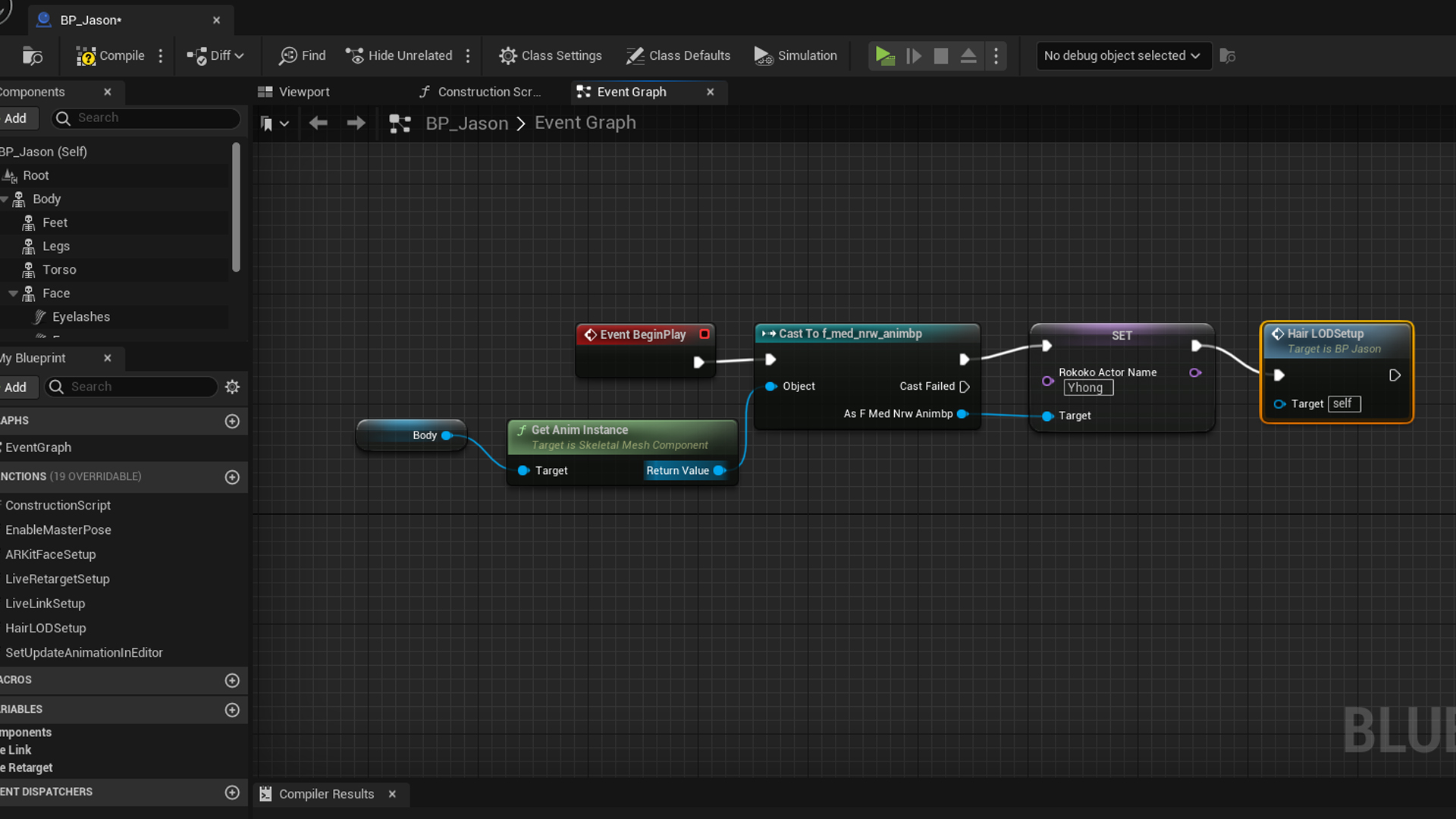Screen dimensions: 1456x819
Task: Click the debug object locate icon
Action: [1228, 55]
